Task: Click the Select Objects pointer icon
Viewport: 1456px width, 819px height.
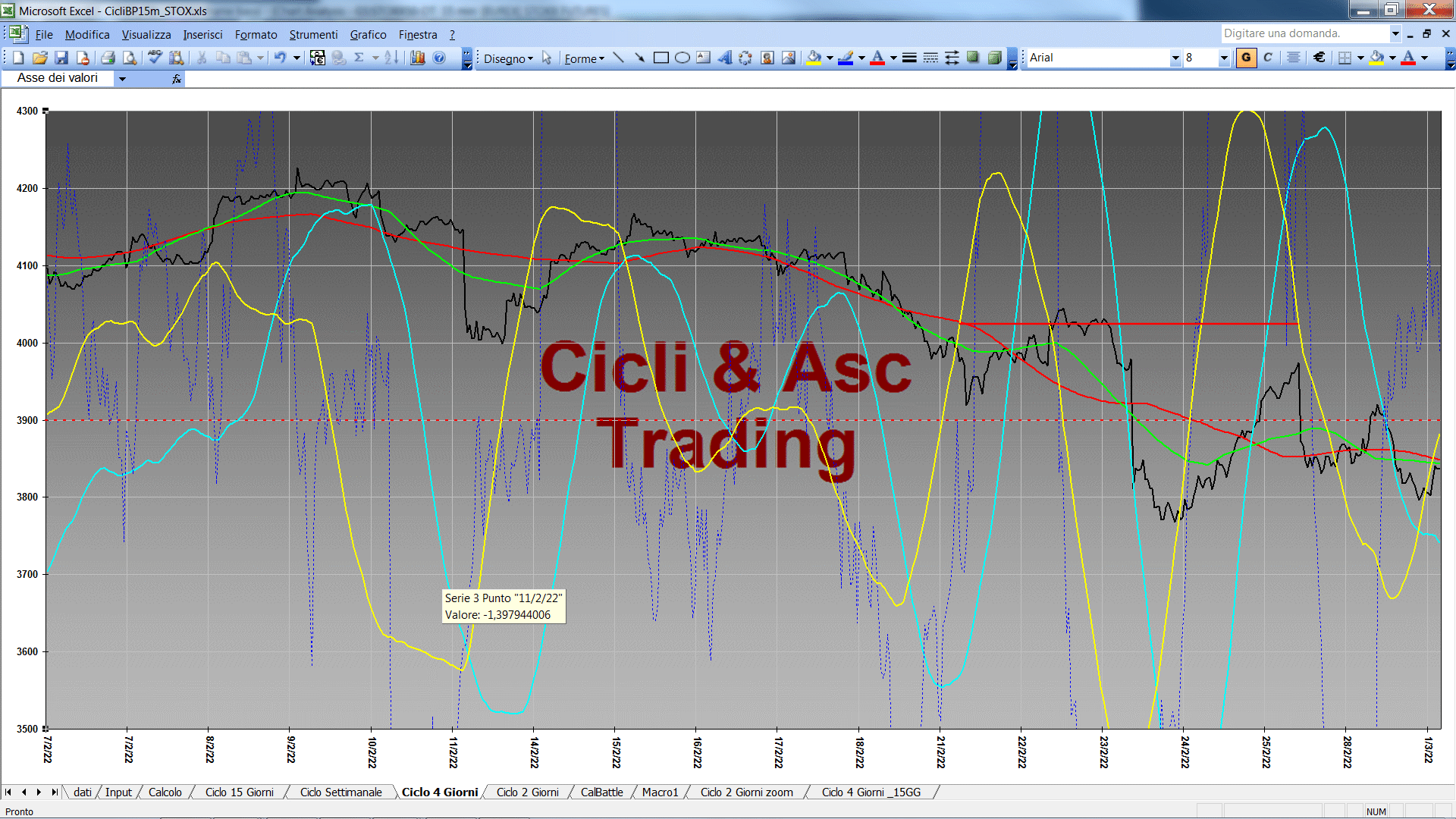Action: coord(547,58)
